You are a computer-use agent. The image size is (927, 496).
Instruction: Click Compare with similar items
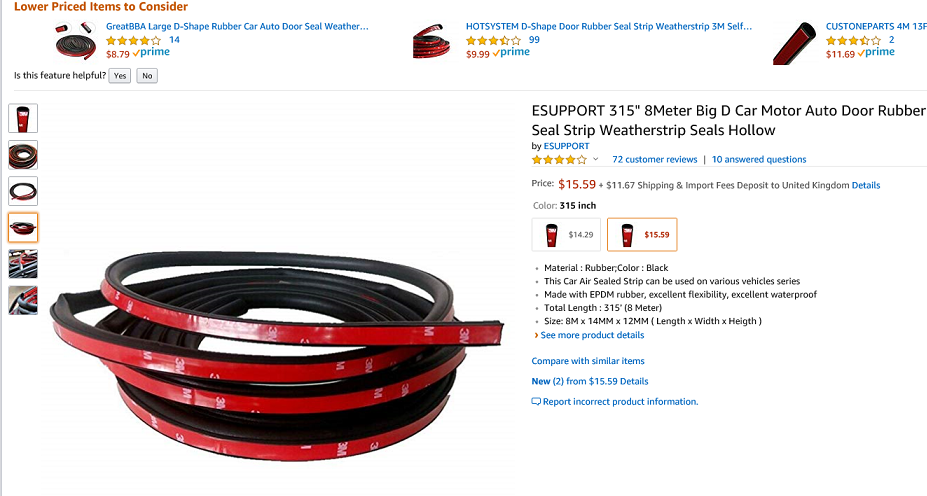point(588,361)
